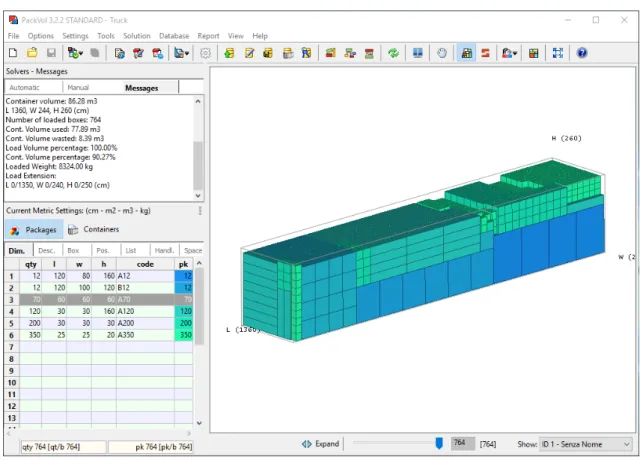Click the red box with blue circle icon
The height and width of the screenshot is (460, 640).
158,53
